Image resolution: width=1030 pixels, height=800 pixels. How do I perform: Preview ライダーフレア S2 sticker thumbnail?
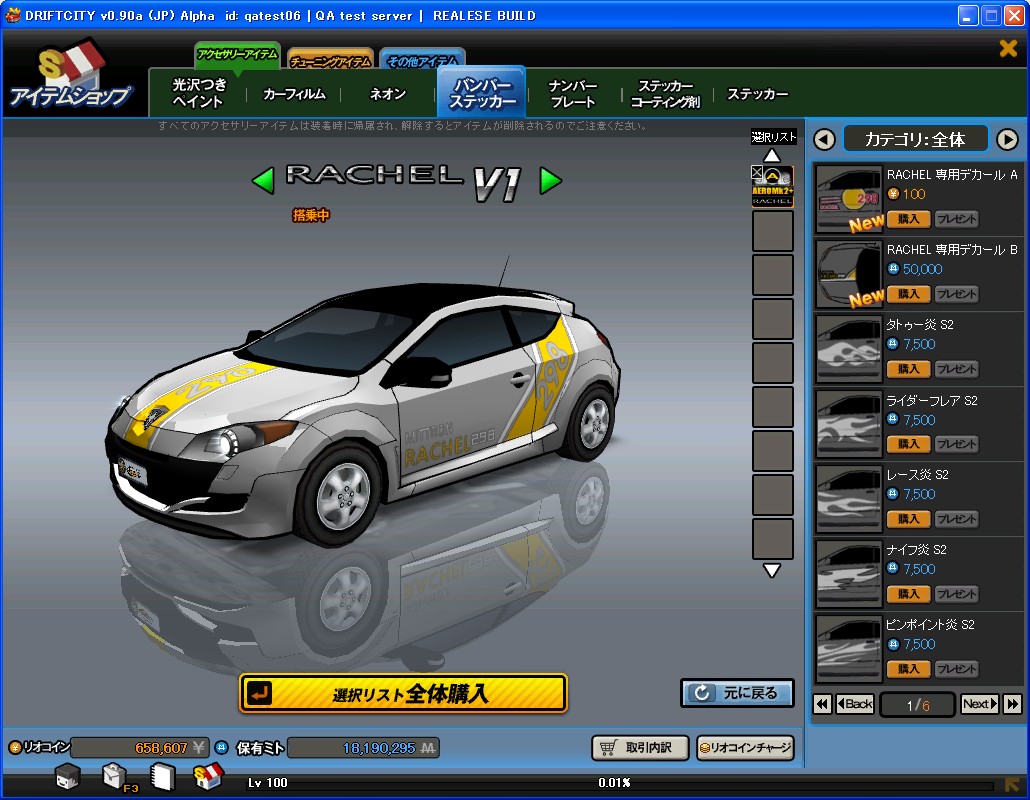[x=849, y=424]
